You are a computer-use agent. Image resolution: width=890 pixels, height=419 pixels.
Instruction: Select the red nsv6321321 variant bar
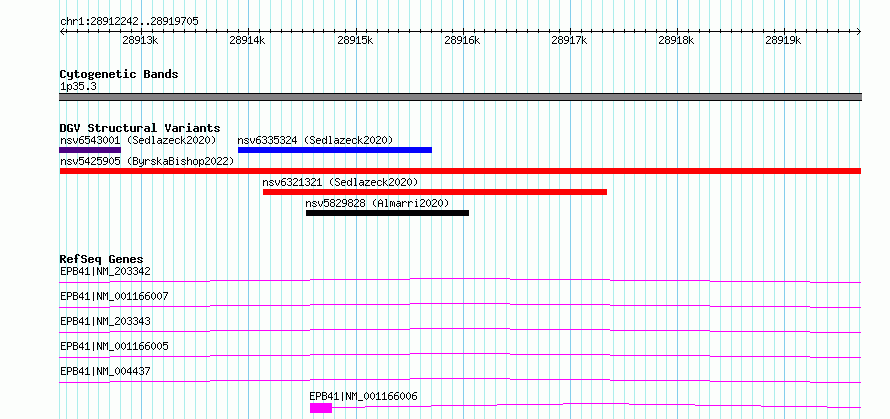click(435, 192)
